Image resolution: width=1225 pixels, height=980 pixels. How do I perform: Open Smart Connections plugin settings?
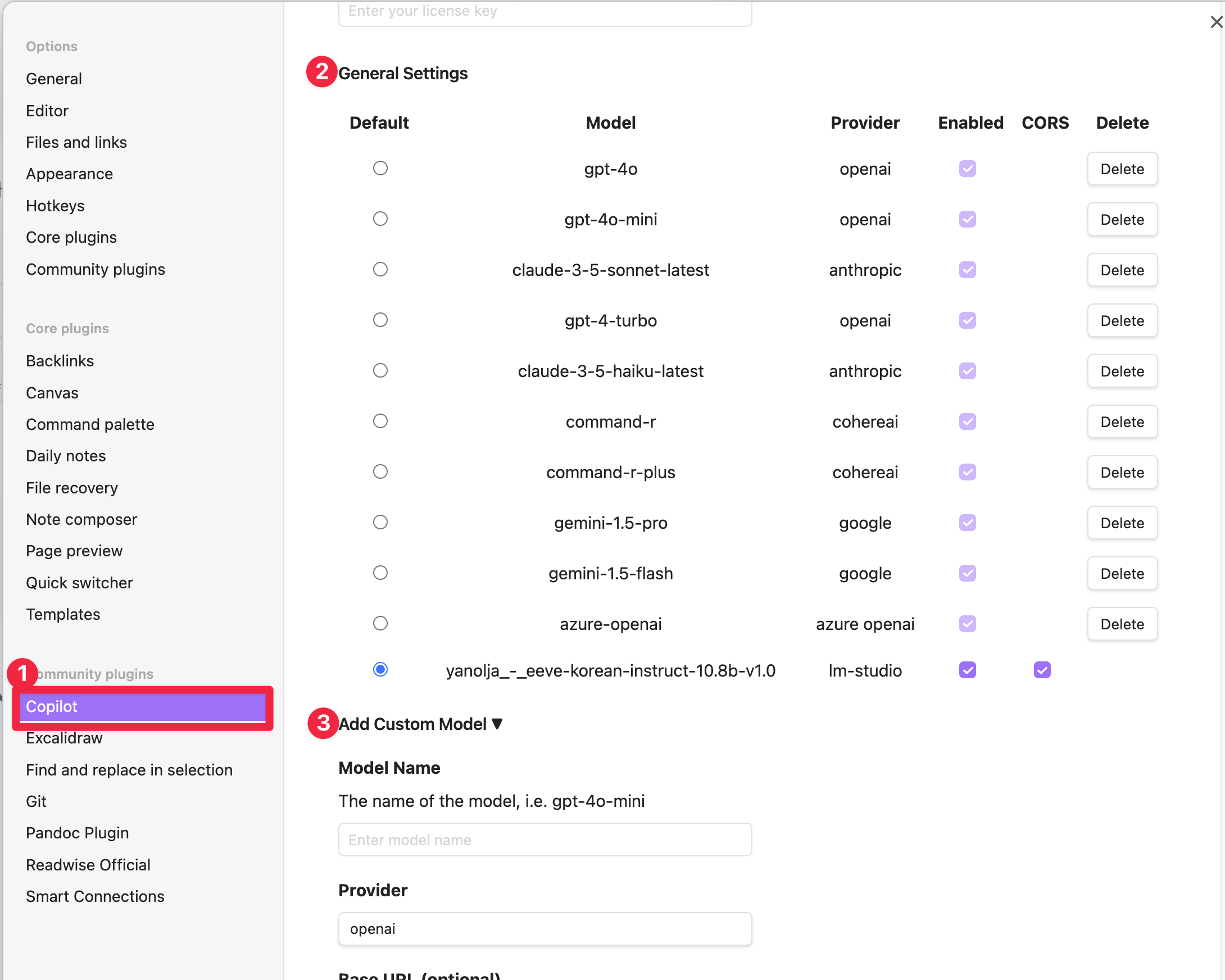pos(95,896)
